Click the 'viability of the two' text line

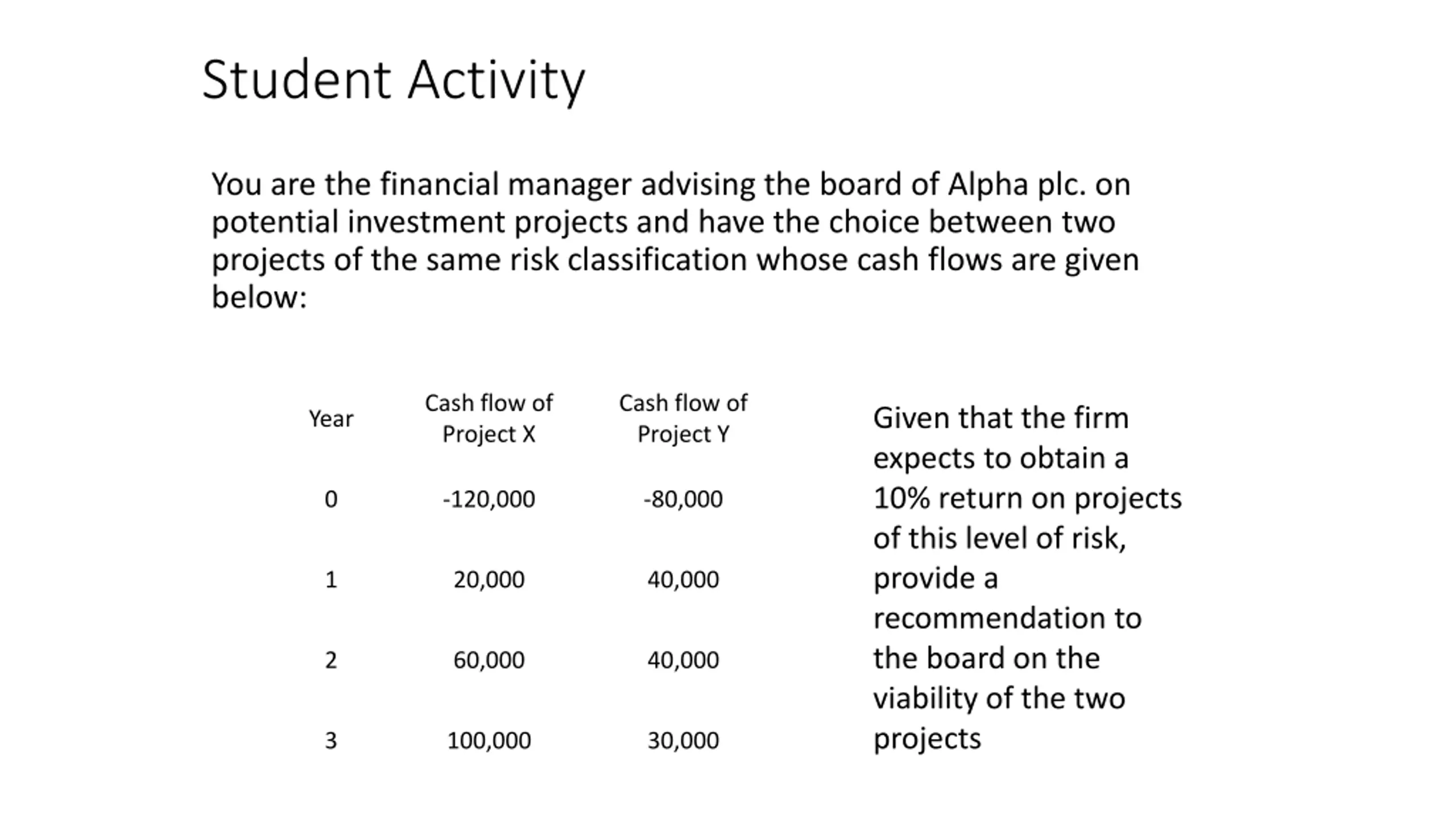coord(999,698)
